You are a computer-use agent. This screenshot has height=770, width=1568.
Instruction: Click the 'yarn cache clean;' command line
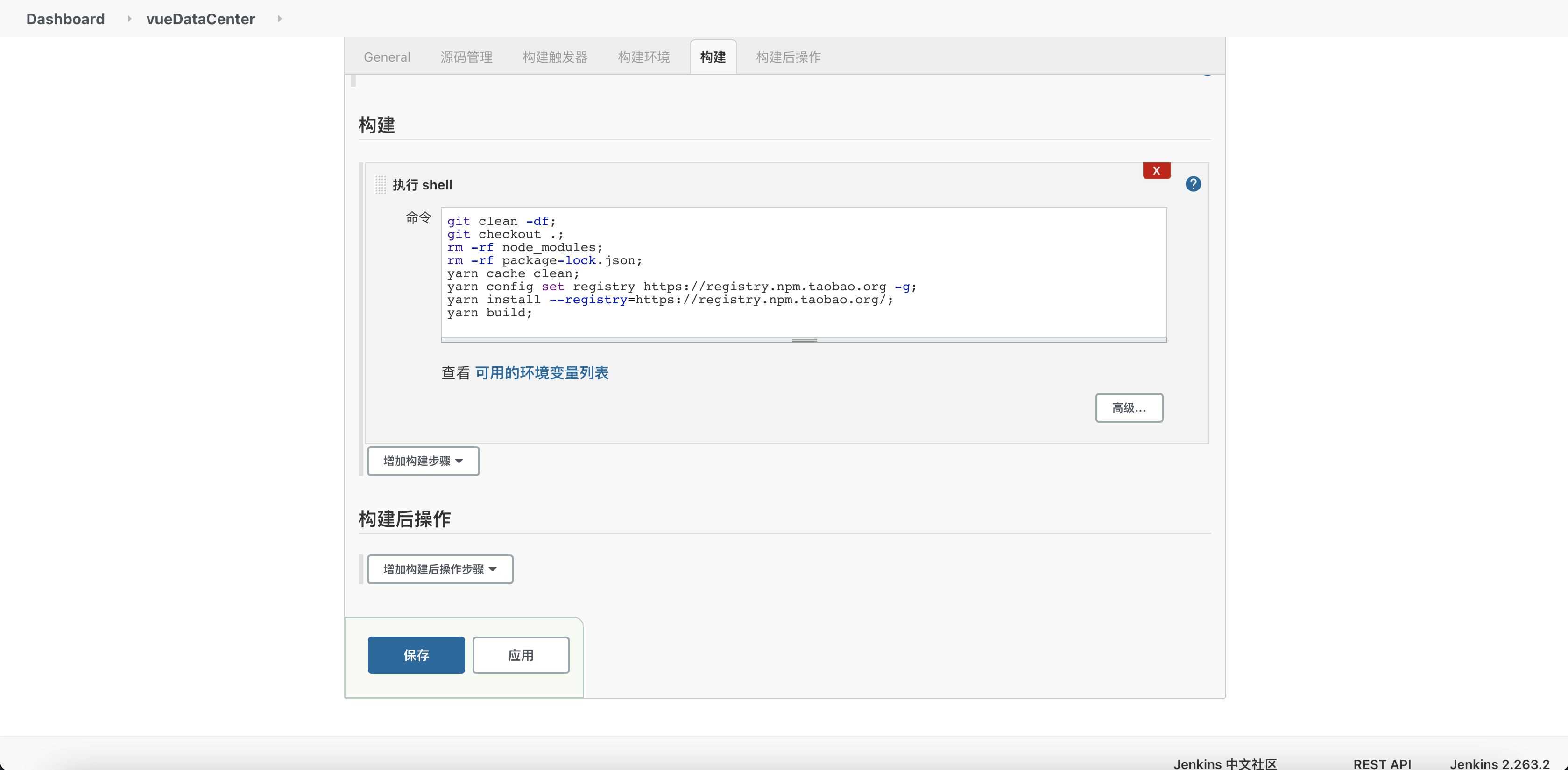tap(513, 273)
